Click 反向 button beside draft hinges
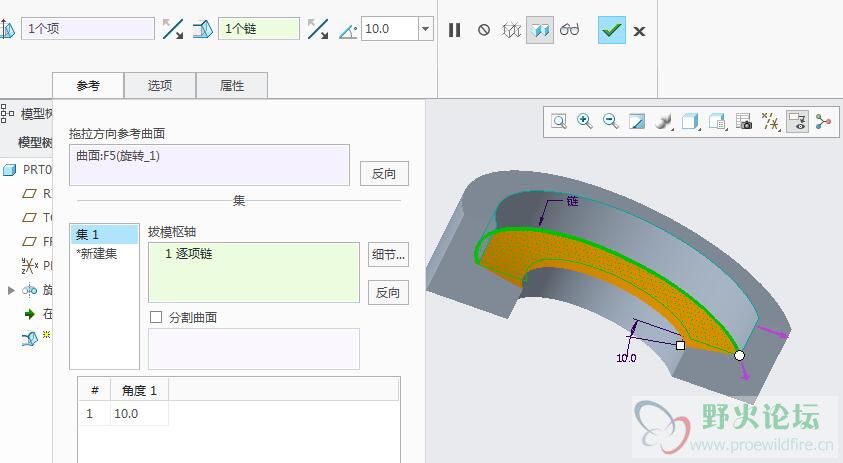Viewport: 843px width, 463px height. coord(388,293)
